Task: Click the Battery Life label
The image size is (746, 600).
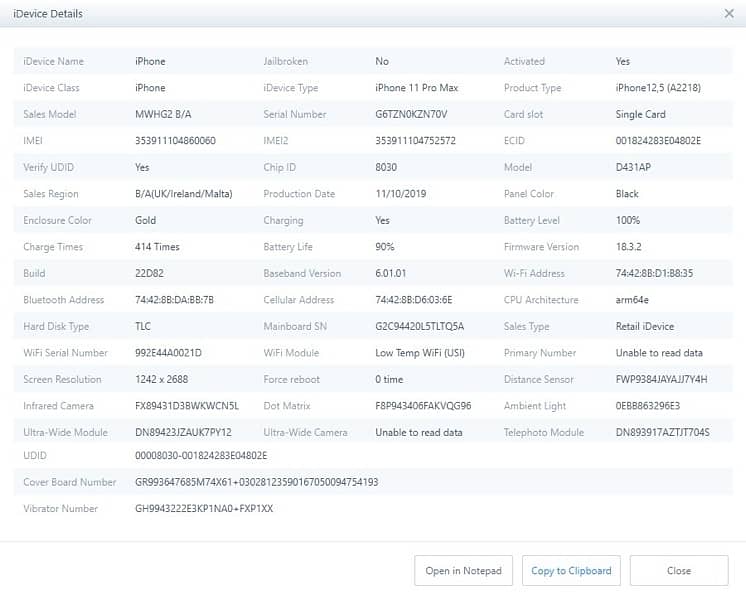Action: [x=287, y=247]
